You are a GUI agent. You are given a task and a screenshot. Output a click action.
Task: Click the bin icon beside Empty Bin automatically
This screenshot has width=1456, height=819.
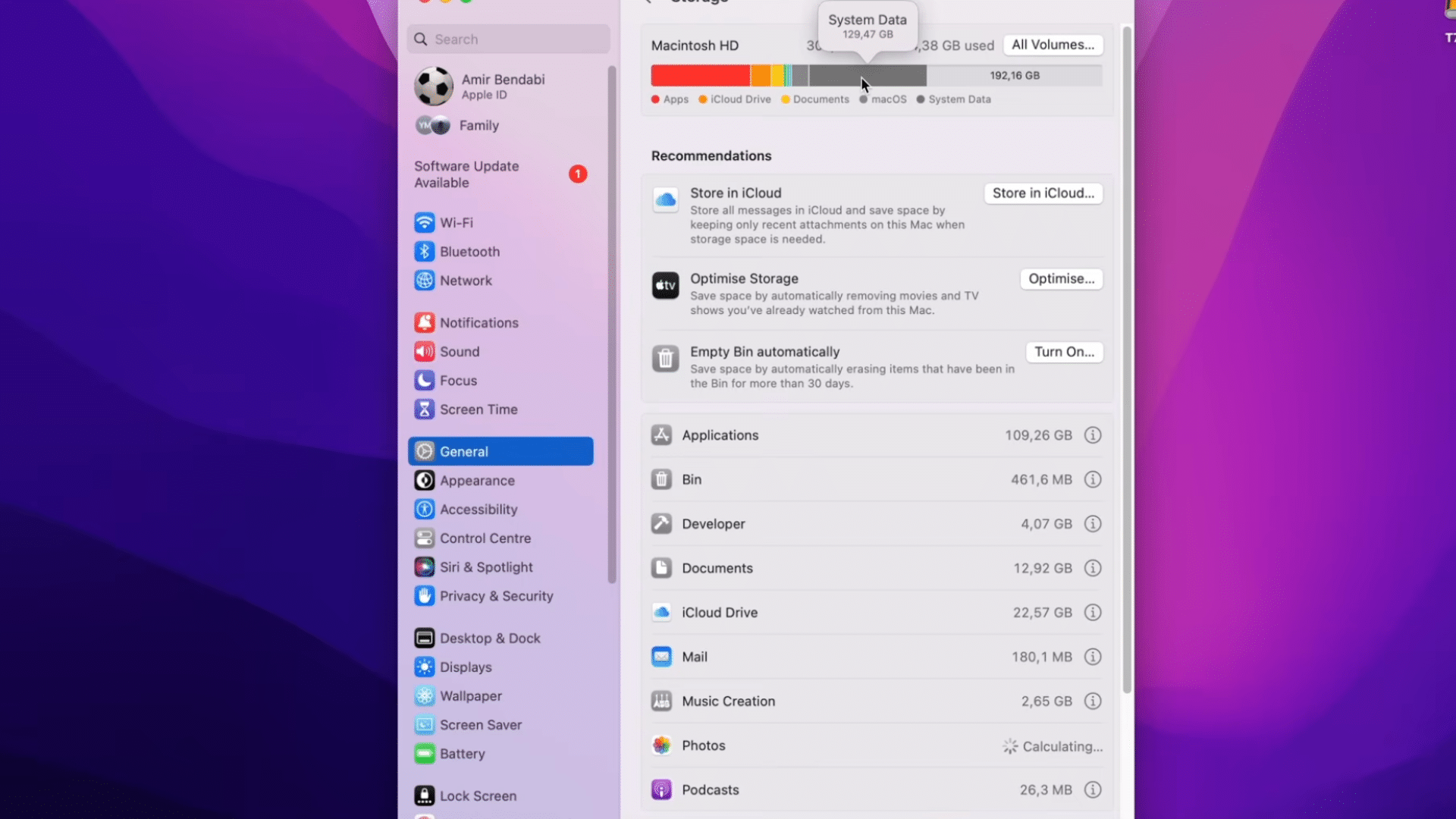click(666, 359)
